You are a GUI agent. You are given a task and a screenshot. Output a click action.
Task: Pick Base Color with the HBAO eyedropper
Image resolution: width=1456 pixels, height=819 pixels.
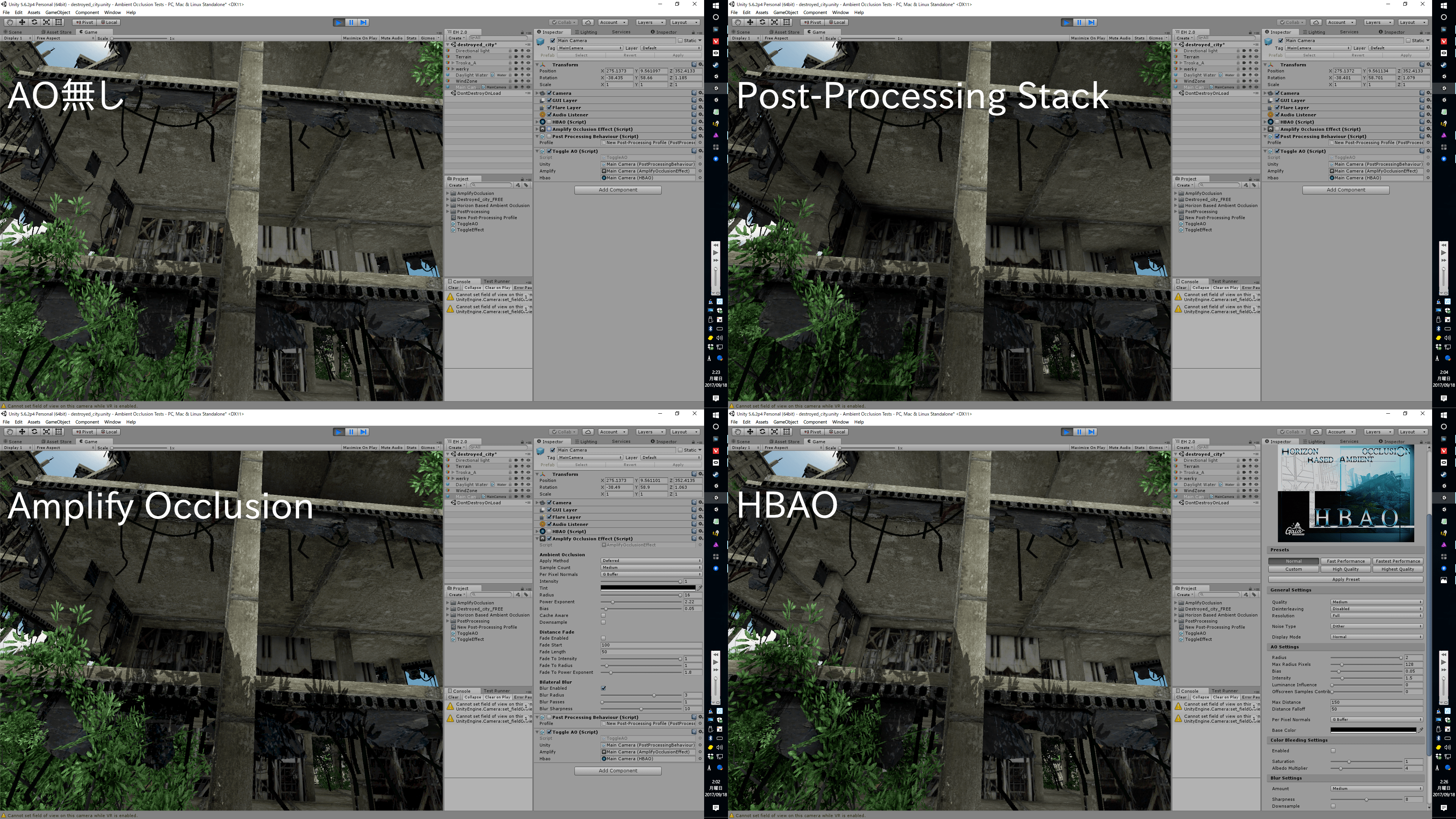tap(1420, 730)
